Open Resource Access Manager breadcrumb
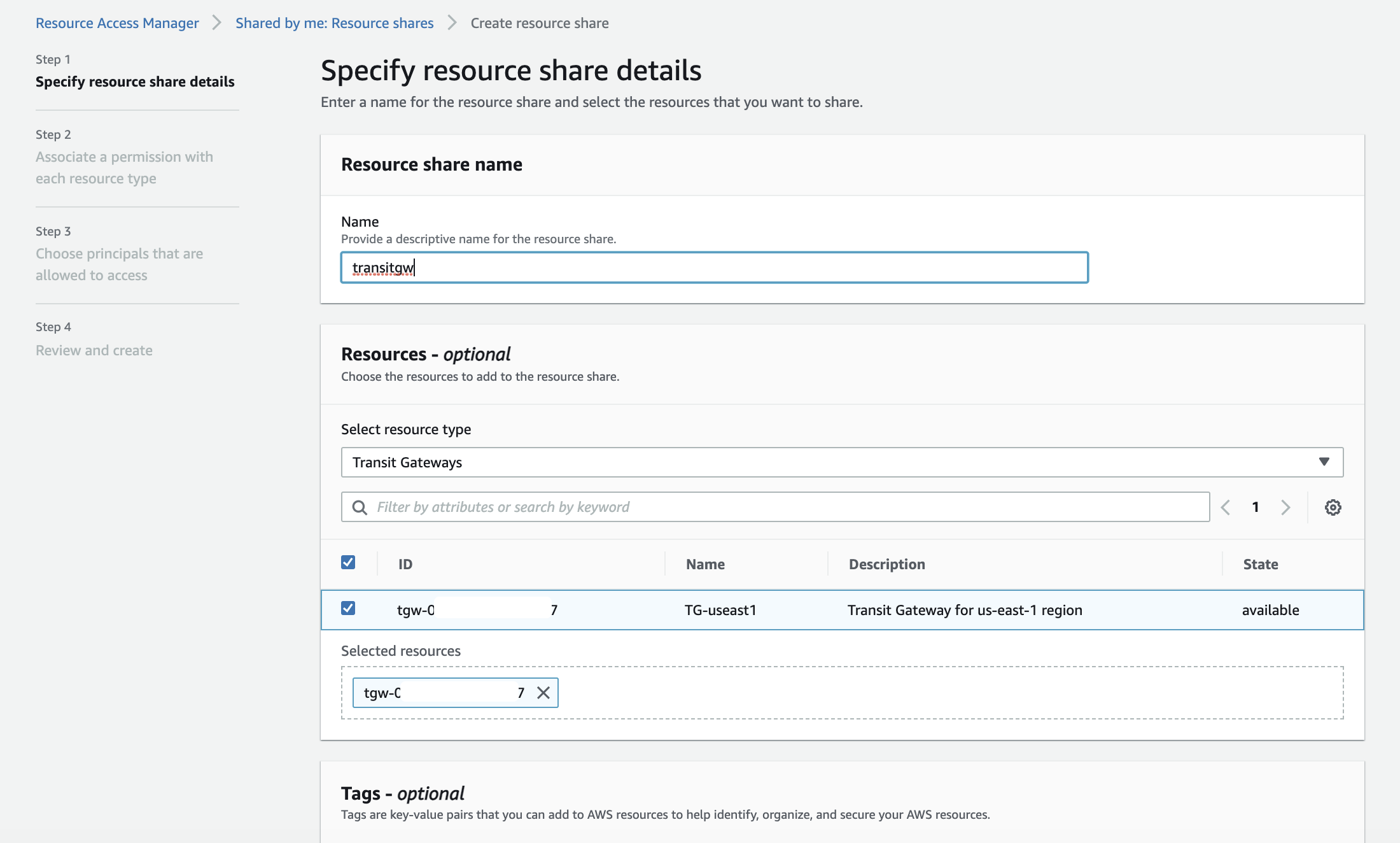Viewport: 1400px width, 843px height. (x=117, y=23)
